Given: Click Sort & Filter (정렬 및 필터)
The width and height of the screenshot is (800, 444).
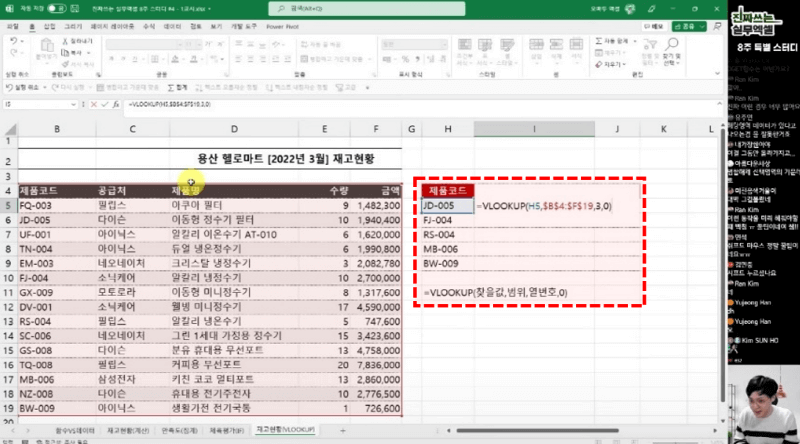Looking at the screenshot, I should tap(649, 52).
